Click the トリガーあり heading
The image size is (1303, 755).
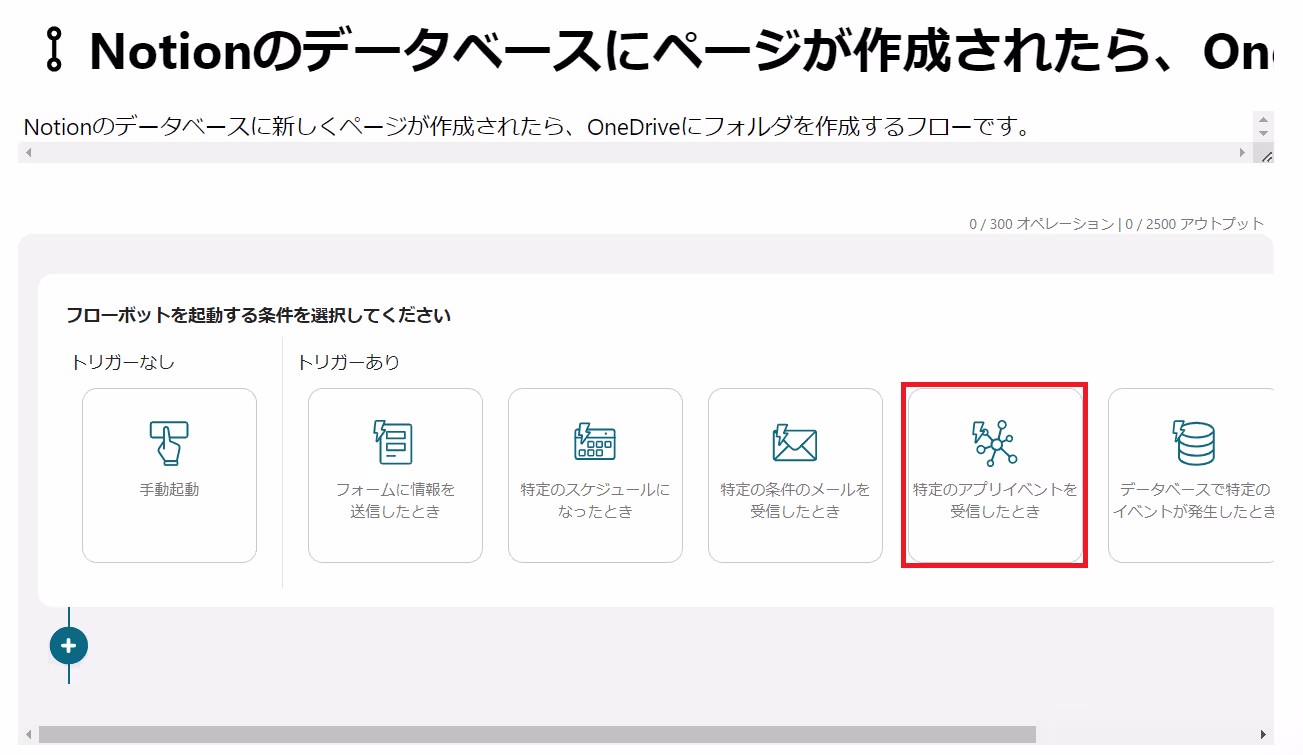(349, 362)
